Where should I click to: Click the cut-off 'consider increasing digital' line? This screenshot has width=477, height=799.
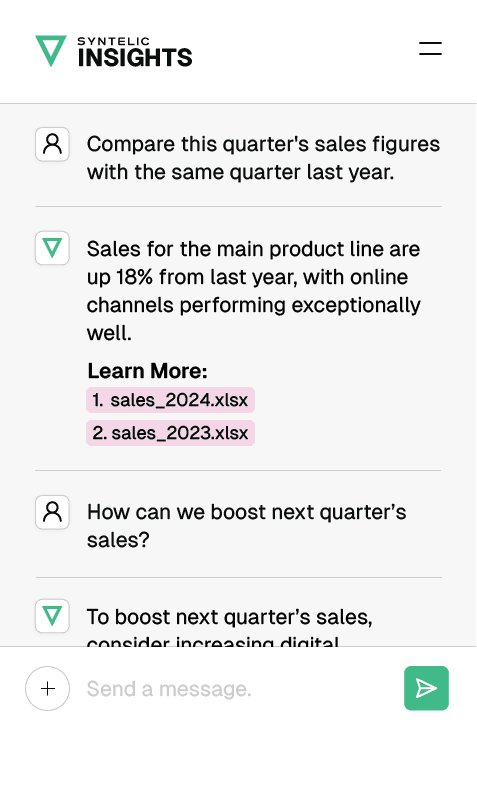click(213, 642)
